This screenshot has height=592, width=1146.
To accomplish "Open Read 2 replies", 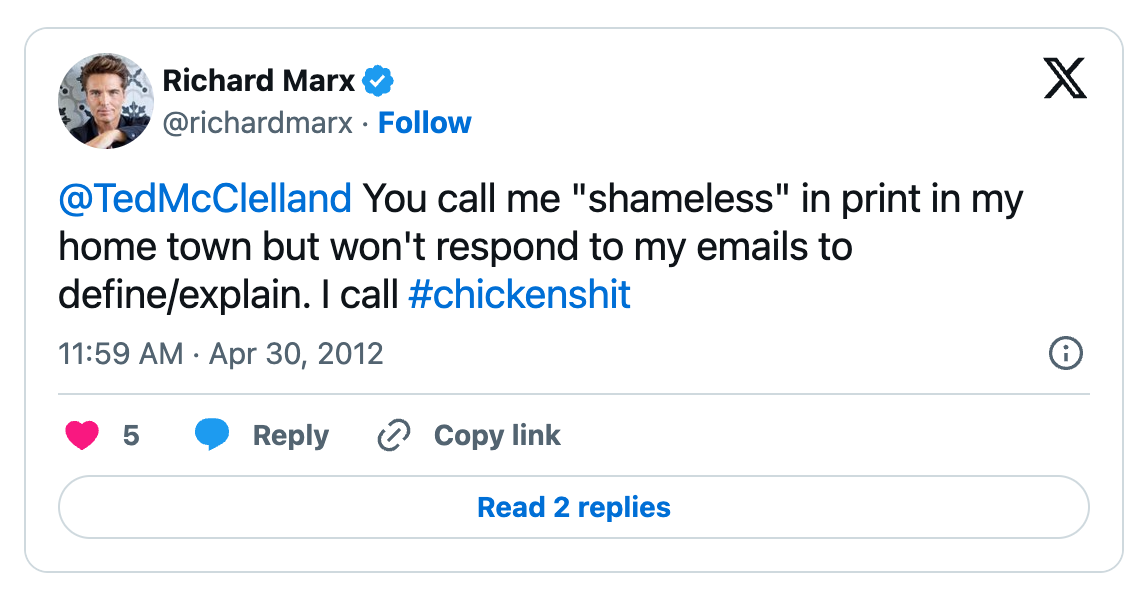I will (573, 507).
